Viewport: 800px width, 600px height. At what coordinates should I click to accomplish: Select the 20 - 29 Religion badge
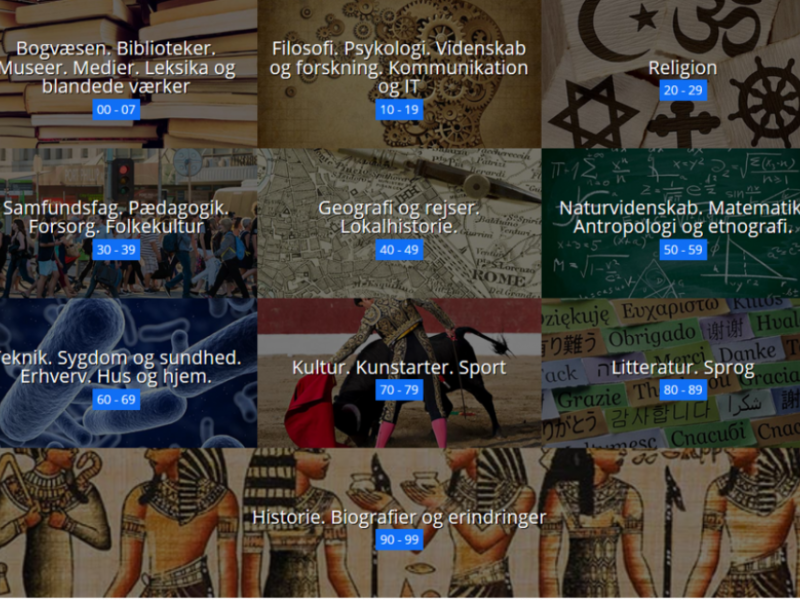tap(683, 90)
